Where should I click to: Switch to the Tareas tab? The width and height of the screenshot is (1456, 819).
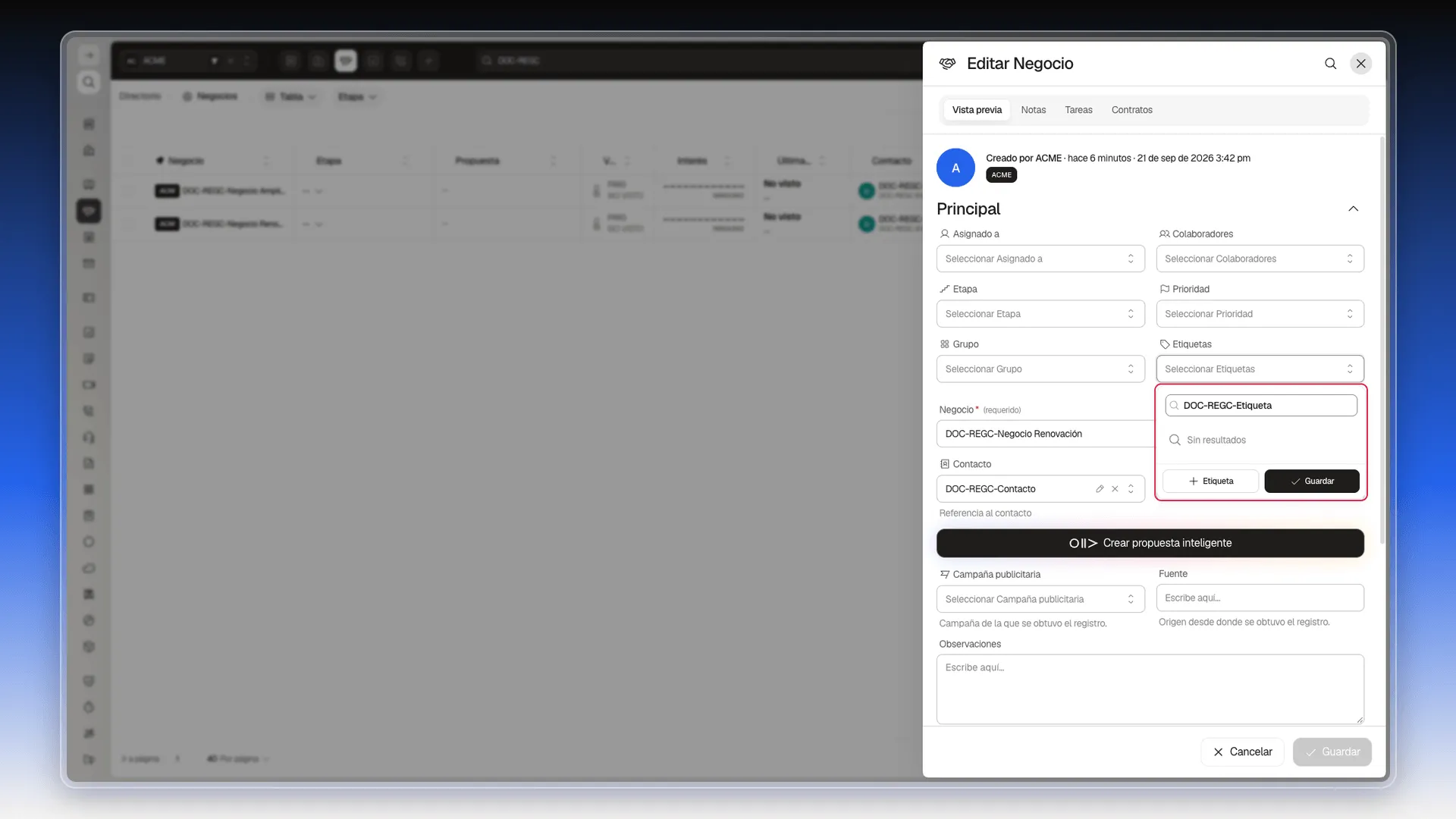click(x=1078, y=110)
